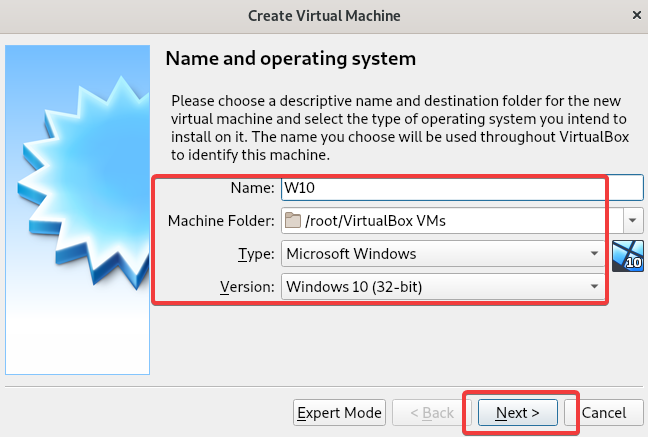Open the Version dropdown showing Windows 10 (32-bit)
Screen dimensions: 648x437
[443, 287]
